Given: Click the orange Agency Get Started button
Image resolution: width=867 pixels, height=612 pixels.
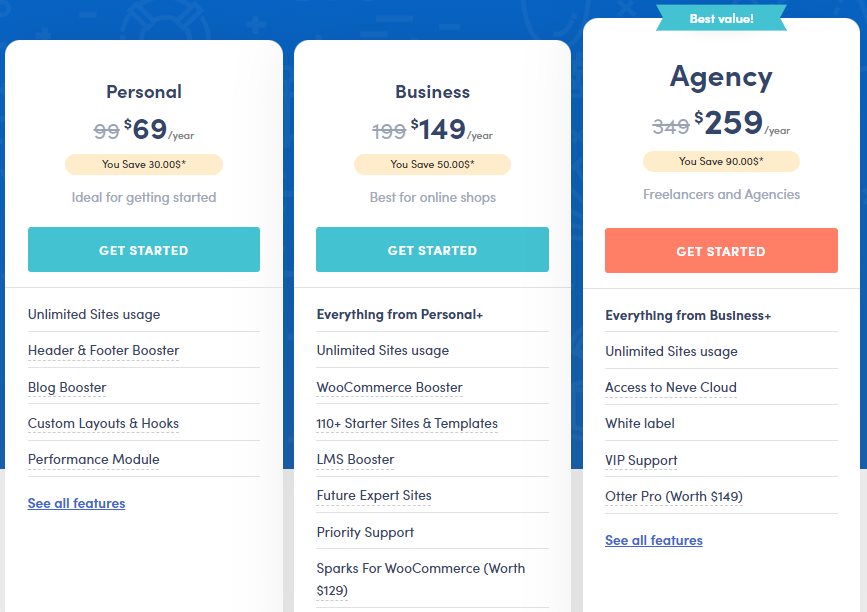Looking at the screenshot, I should point(721,251).
